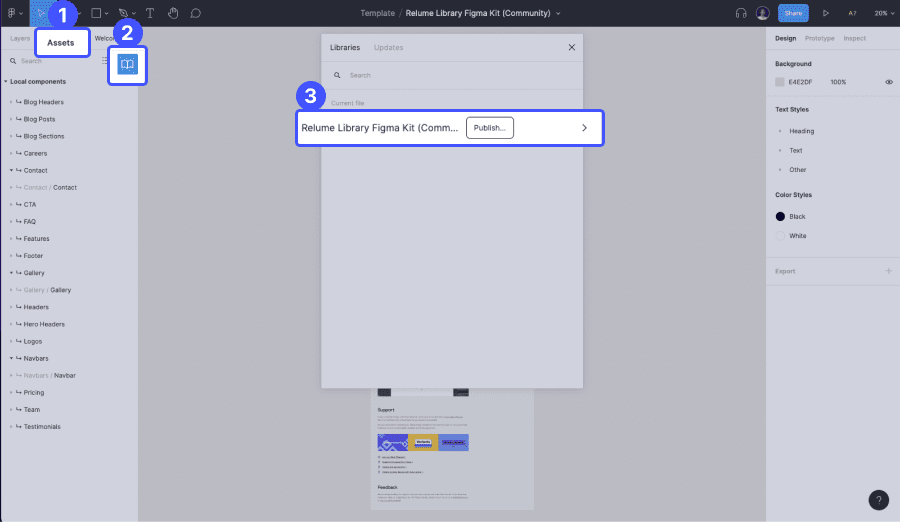
Task: Select the Hand tool
Action: coord(173,13)
